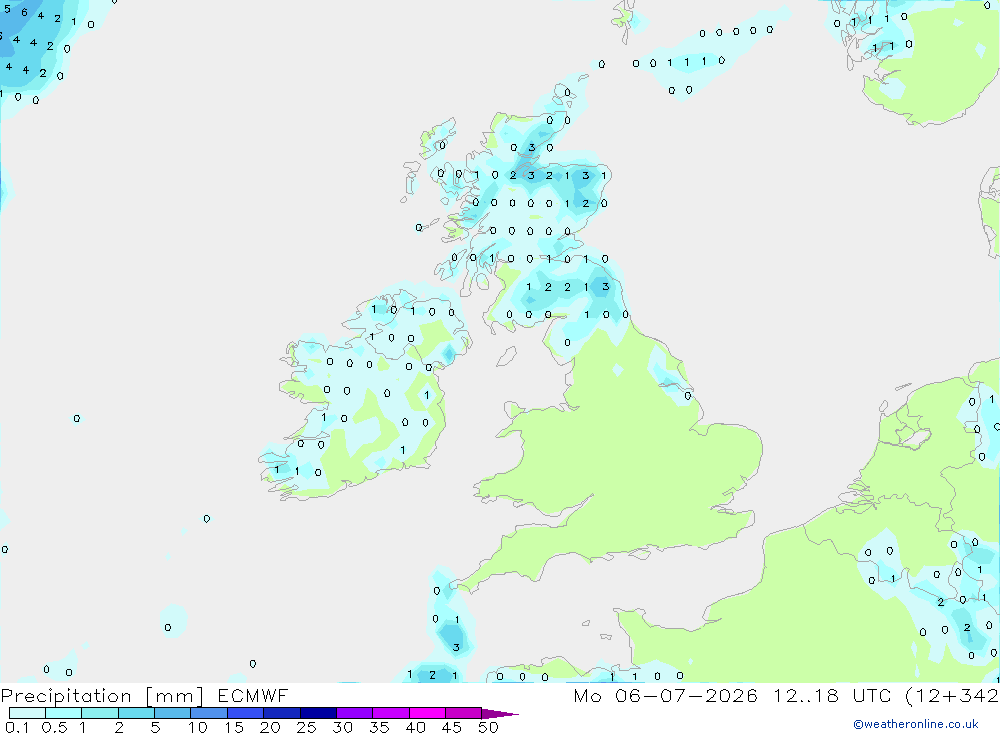Pick the 2–5 mm legend color box

pos(136,713)
